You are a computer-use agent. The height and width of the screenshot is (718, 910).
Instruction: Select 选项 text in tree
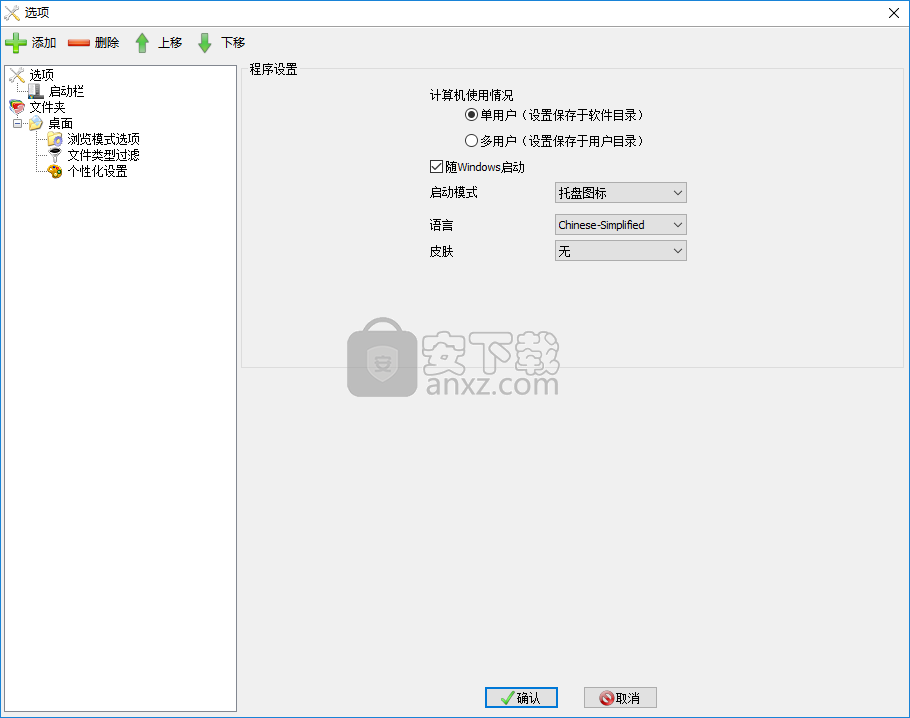point(41,75)
